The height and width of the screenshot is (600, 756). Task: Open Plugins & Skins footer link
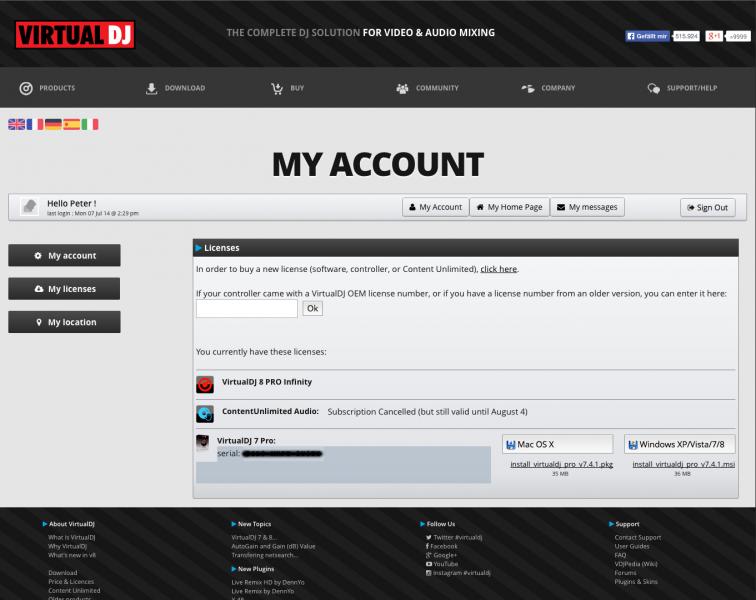click(636, 582)
